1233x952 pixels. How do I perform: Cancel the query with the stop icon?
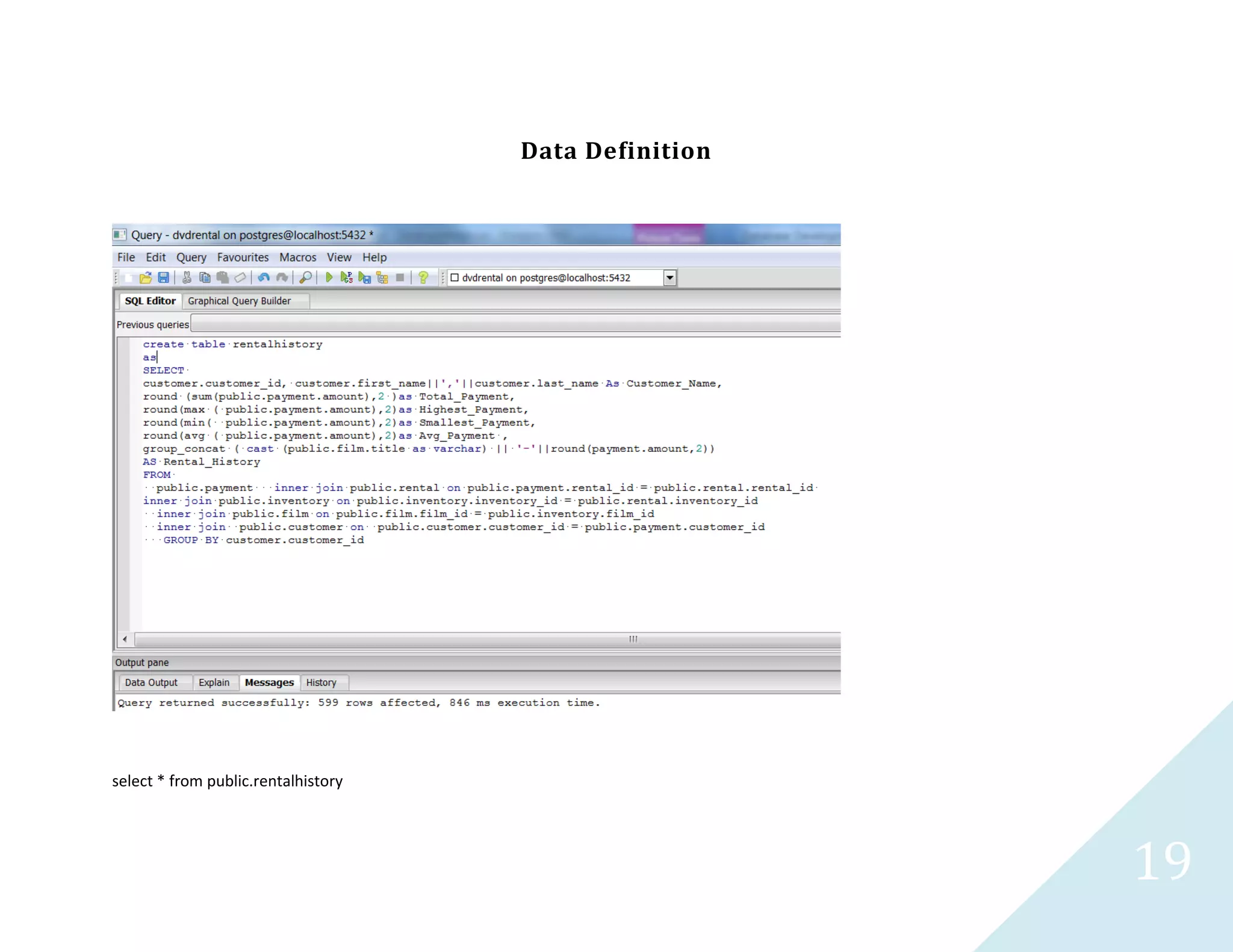[400, 277]
